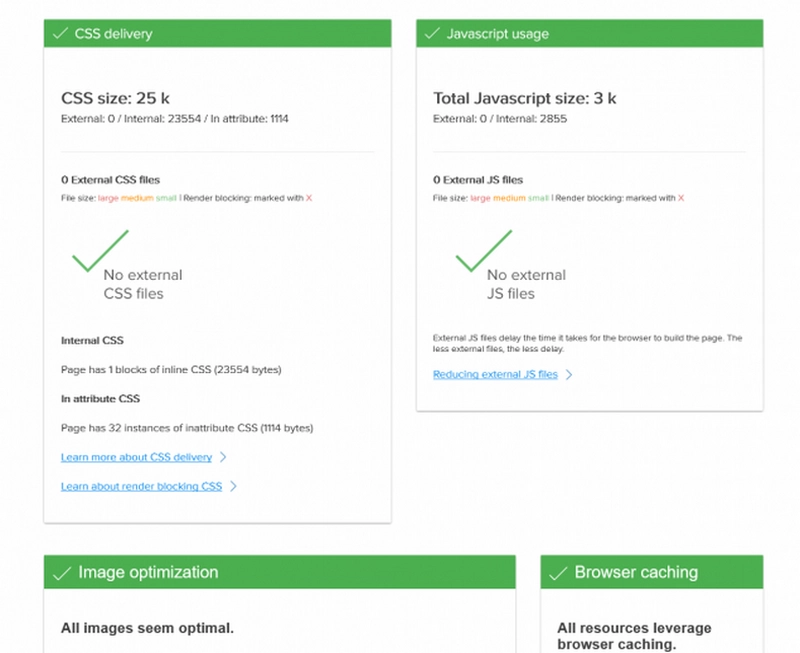Click the red X render blocking marker in CSS panel
Image resolution: width=800 pixels, height=653 pixels.
pyautogui.click(x=309, y=198)
